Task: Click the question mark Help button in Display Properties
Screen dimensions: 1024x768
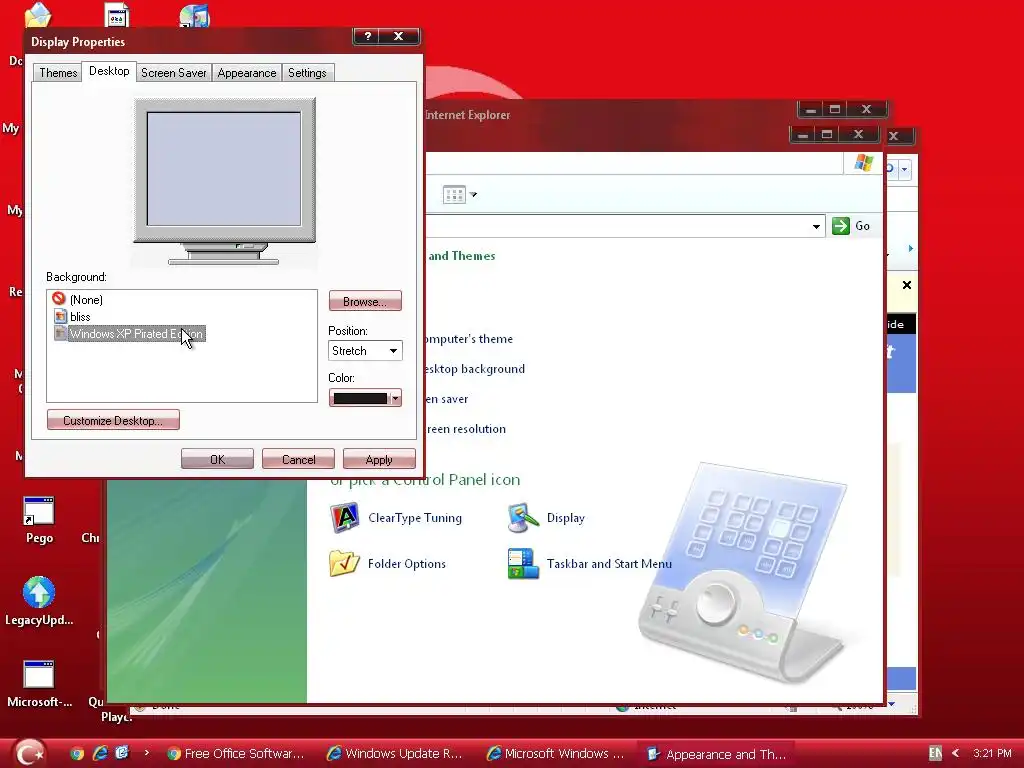Action: pos(368,37)
